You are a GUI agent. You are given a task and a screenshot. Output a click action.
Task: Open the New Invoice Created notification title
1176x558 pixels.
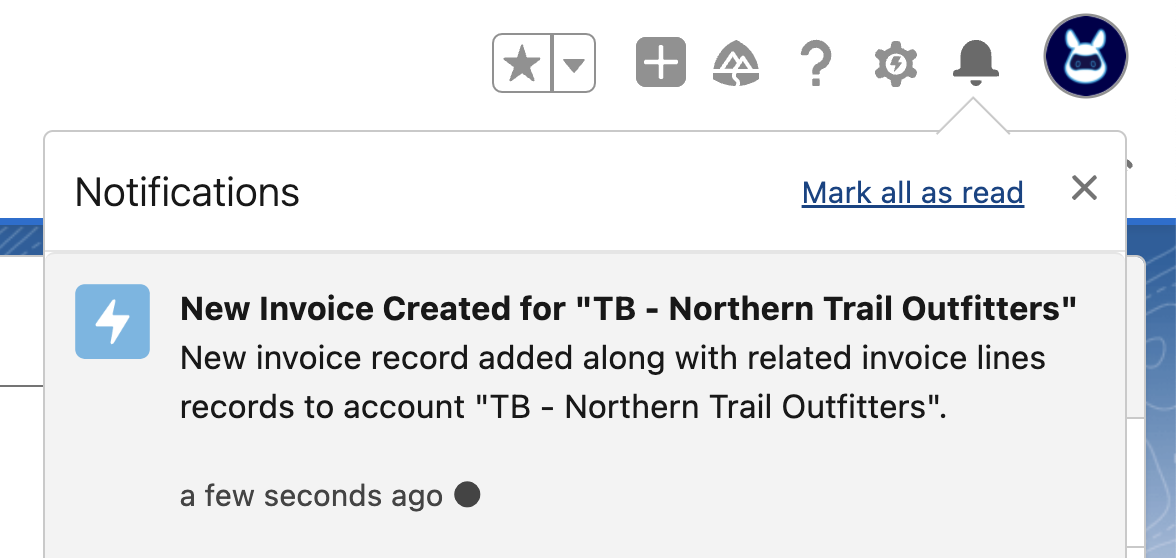pos(628,308)
